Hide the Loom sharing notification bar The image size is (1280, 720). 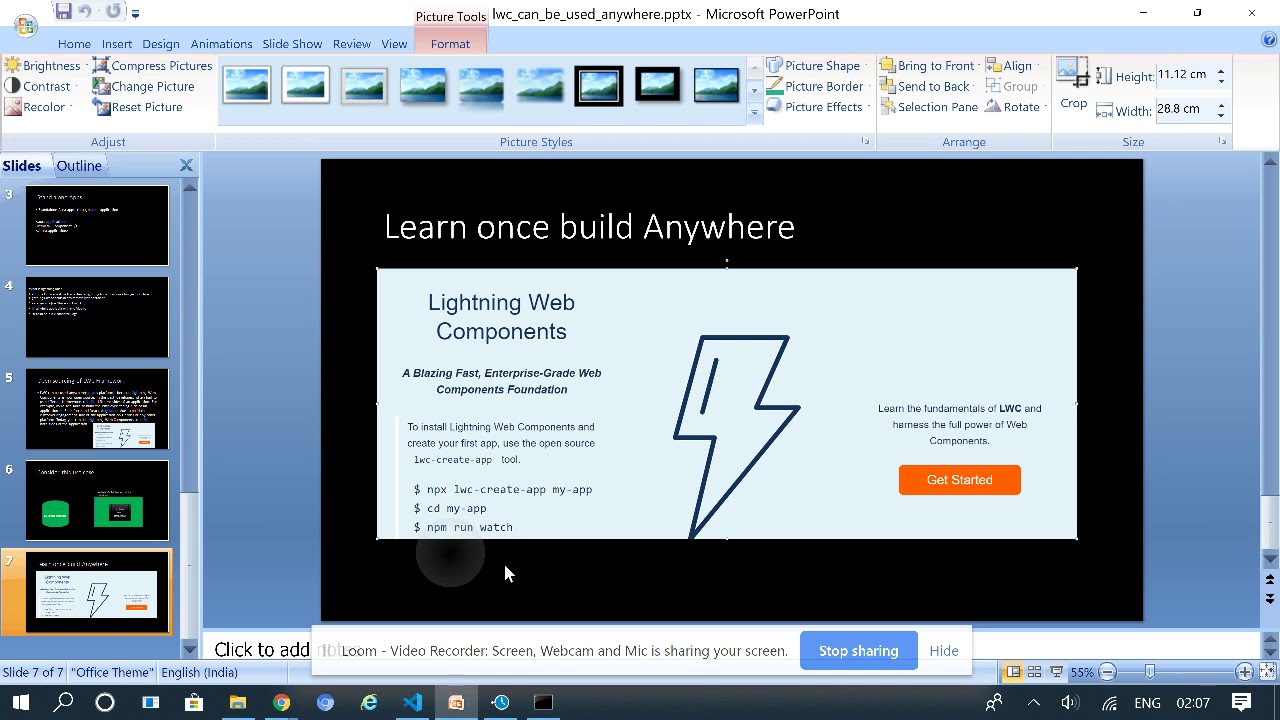pos(943,651)
